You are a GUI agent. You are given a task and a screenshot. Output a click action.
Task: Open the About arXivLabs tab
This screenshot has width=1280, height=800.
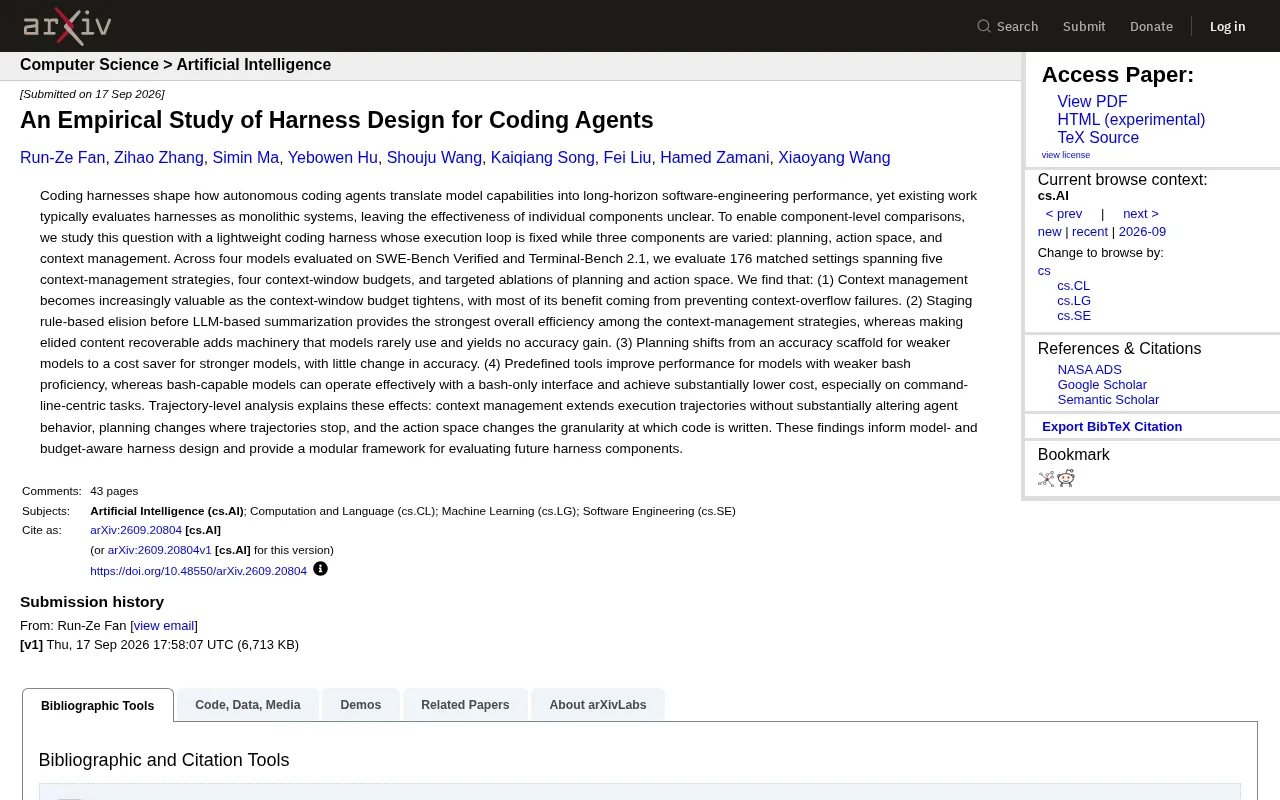[598, 705]
